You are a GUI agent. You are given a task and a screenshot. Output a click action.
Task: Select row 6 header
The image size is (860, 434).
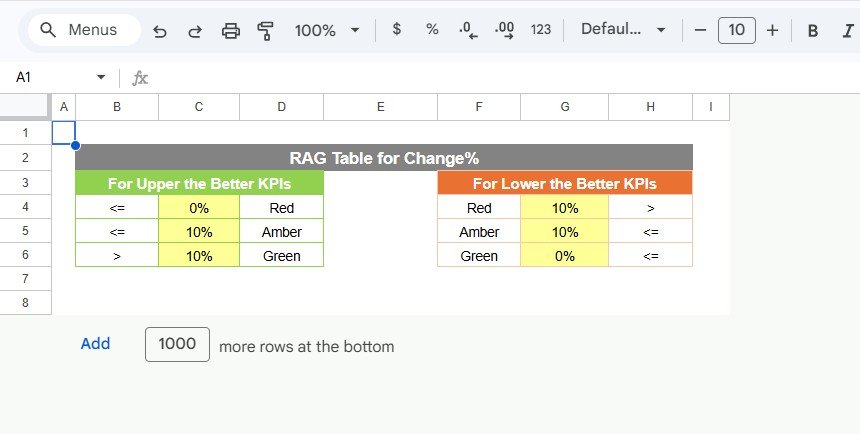(25, 255)
